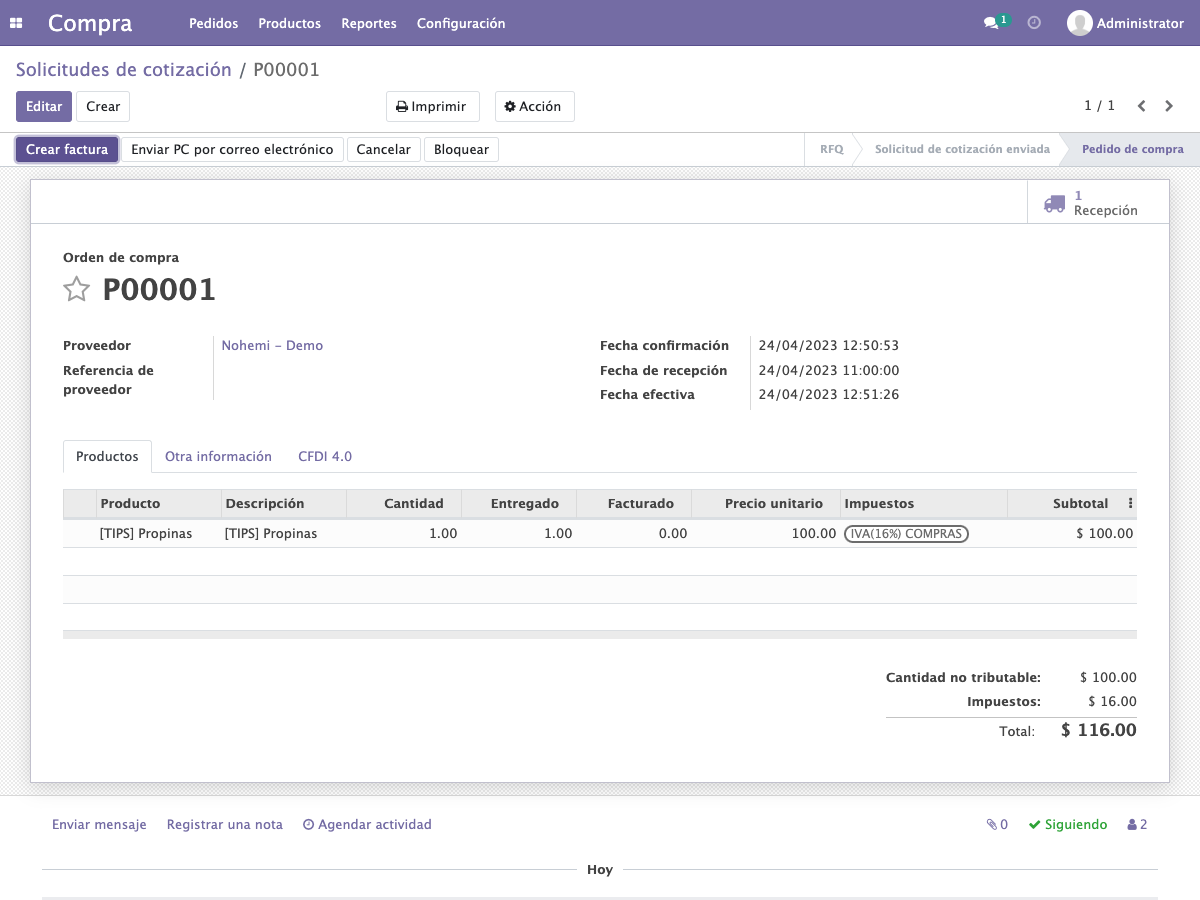The width and height of the screenshot is (1200, 900).
Task: Click Agendar actividad
Action: tap(367, 825)
